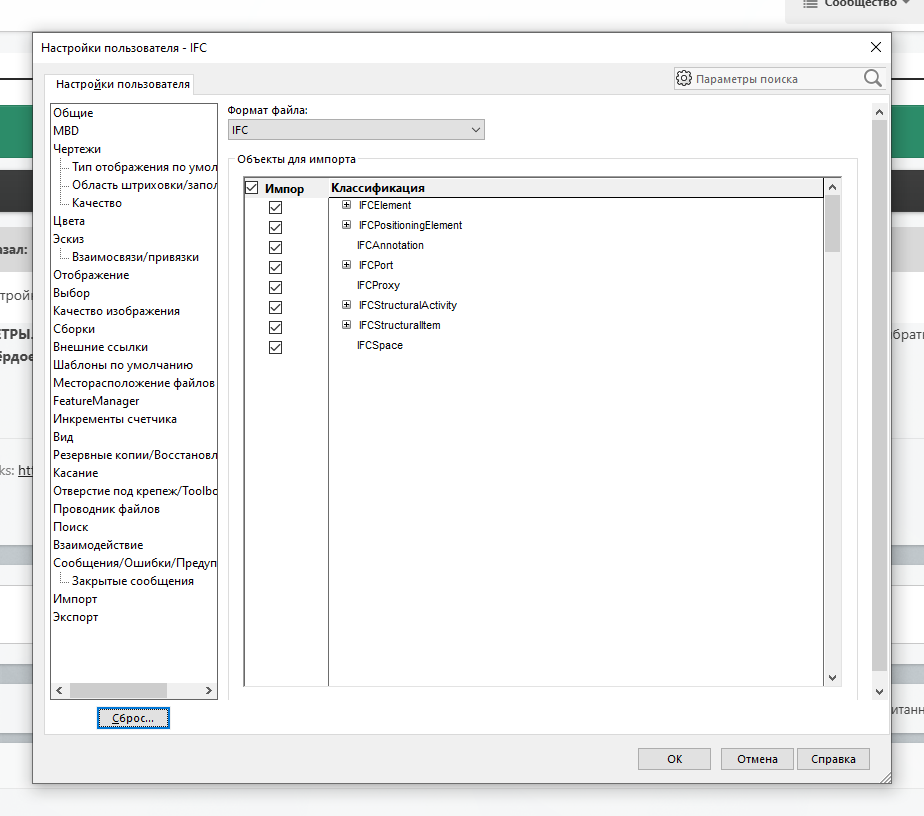Expand the IFCPositioningElement node

tap(346, 226)
